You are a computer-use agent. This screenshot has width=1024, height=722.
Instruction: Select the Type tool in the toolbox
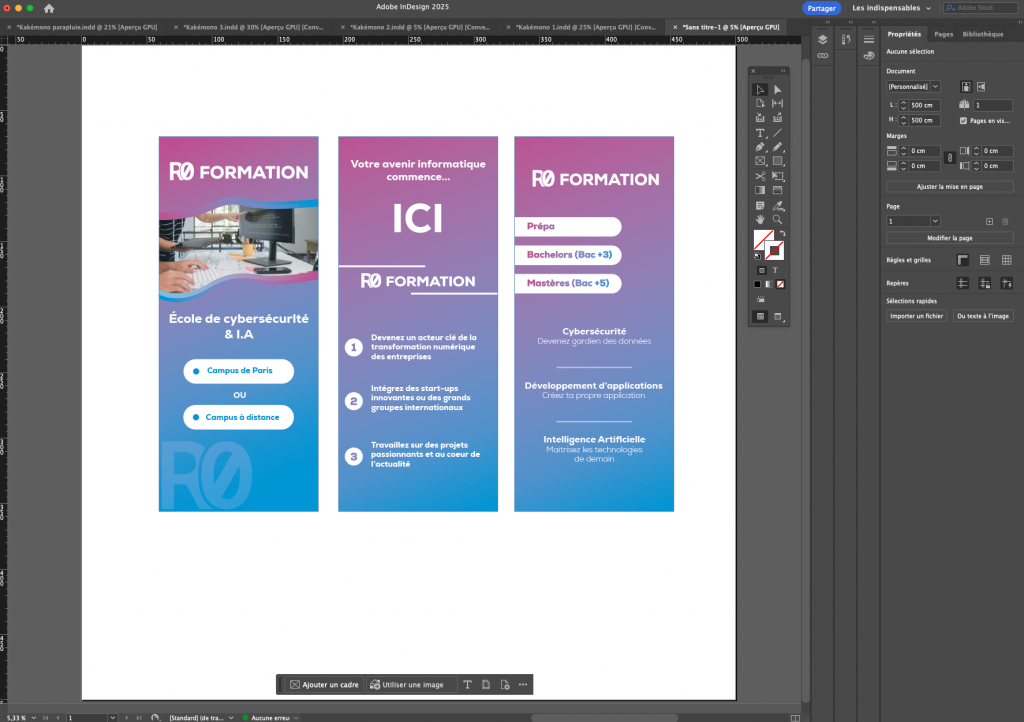[760, 133]
